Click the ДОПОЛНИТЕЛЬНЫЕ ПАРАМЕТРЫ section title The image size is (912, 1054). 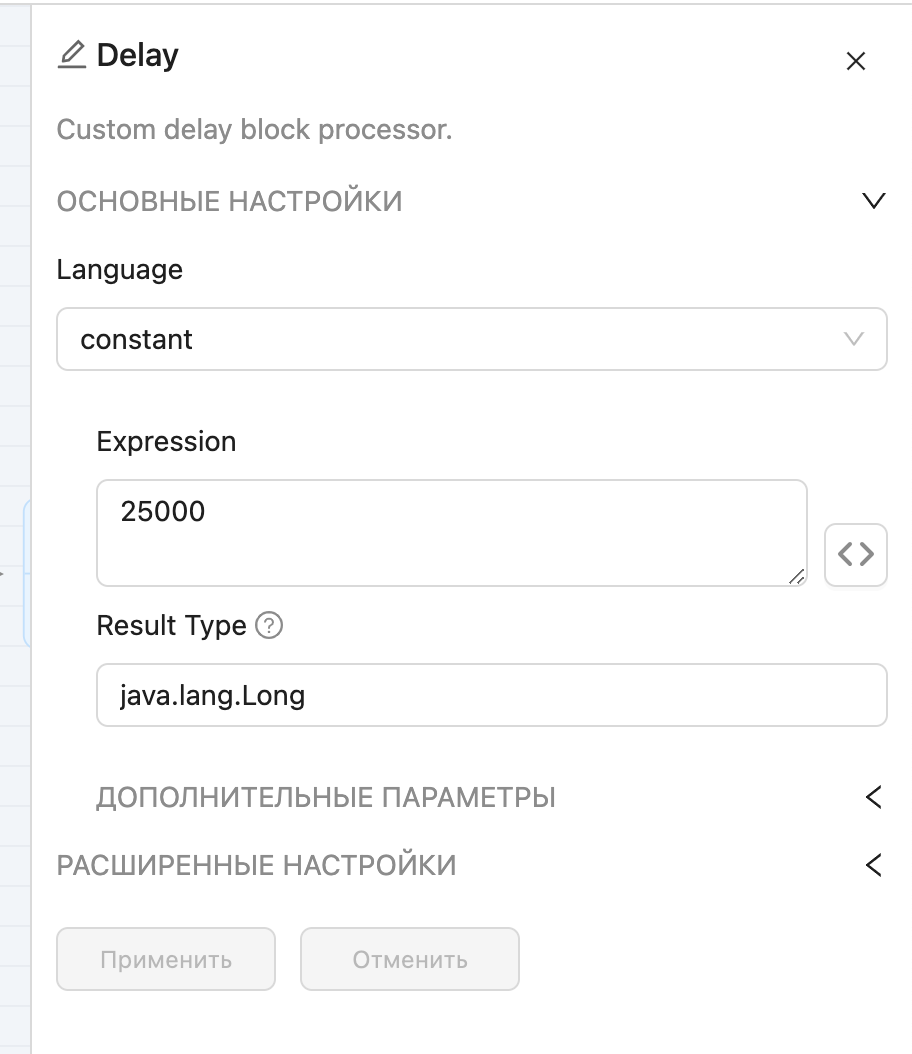coord(326,797)
